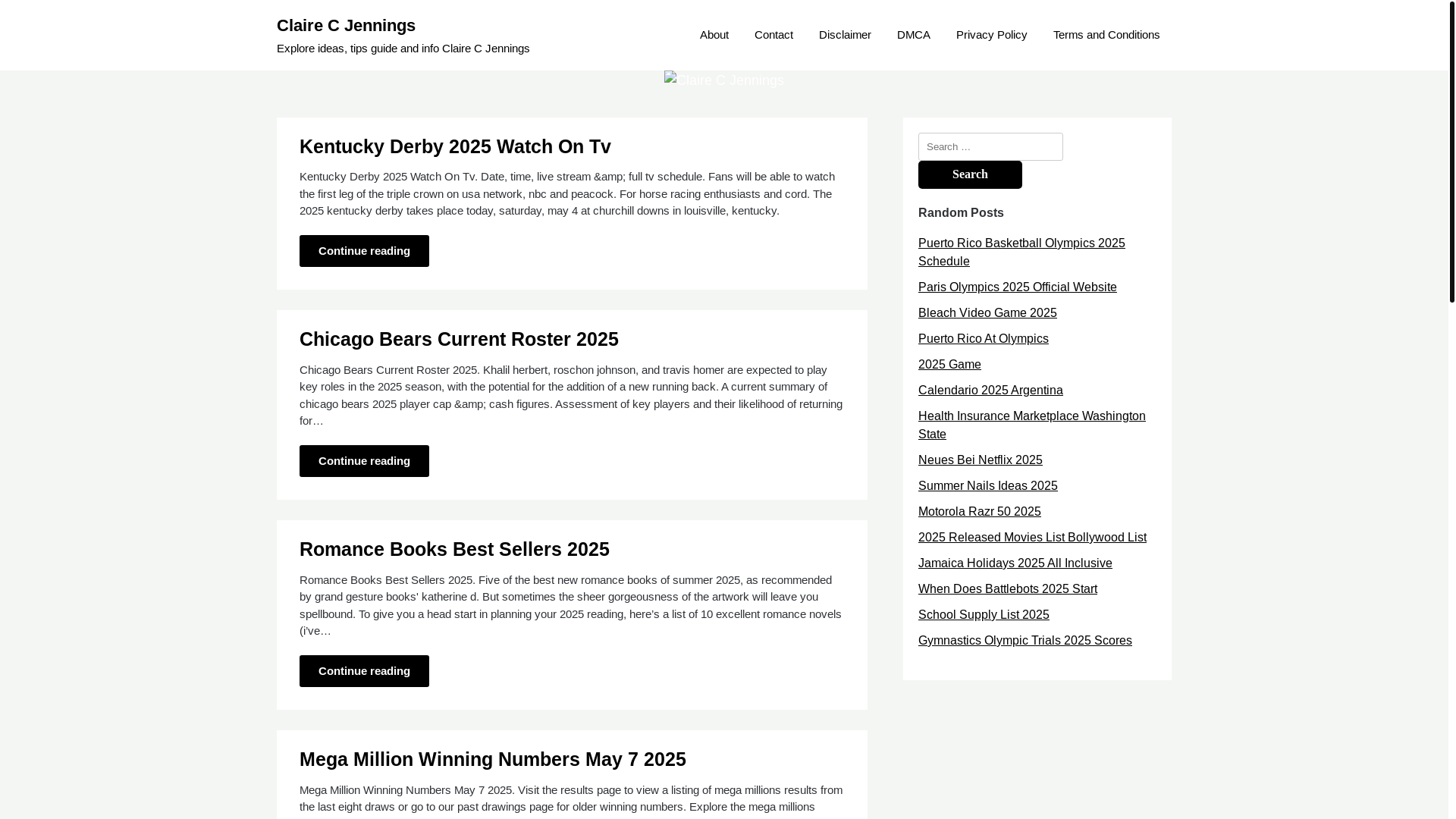The height and width of the screenshot is (819, 1456).
Task: Go to the Disclaimer page
Action: pos(845,35)
